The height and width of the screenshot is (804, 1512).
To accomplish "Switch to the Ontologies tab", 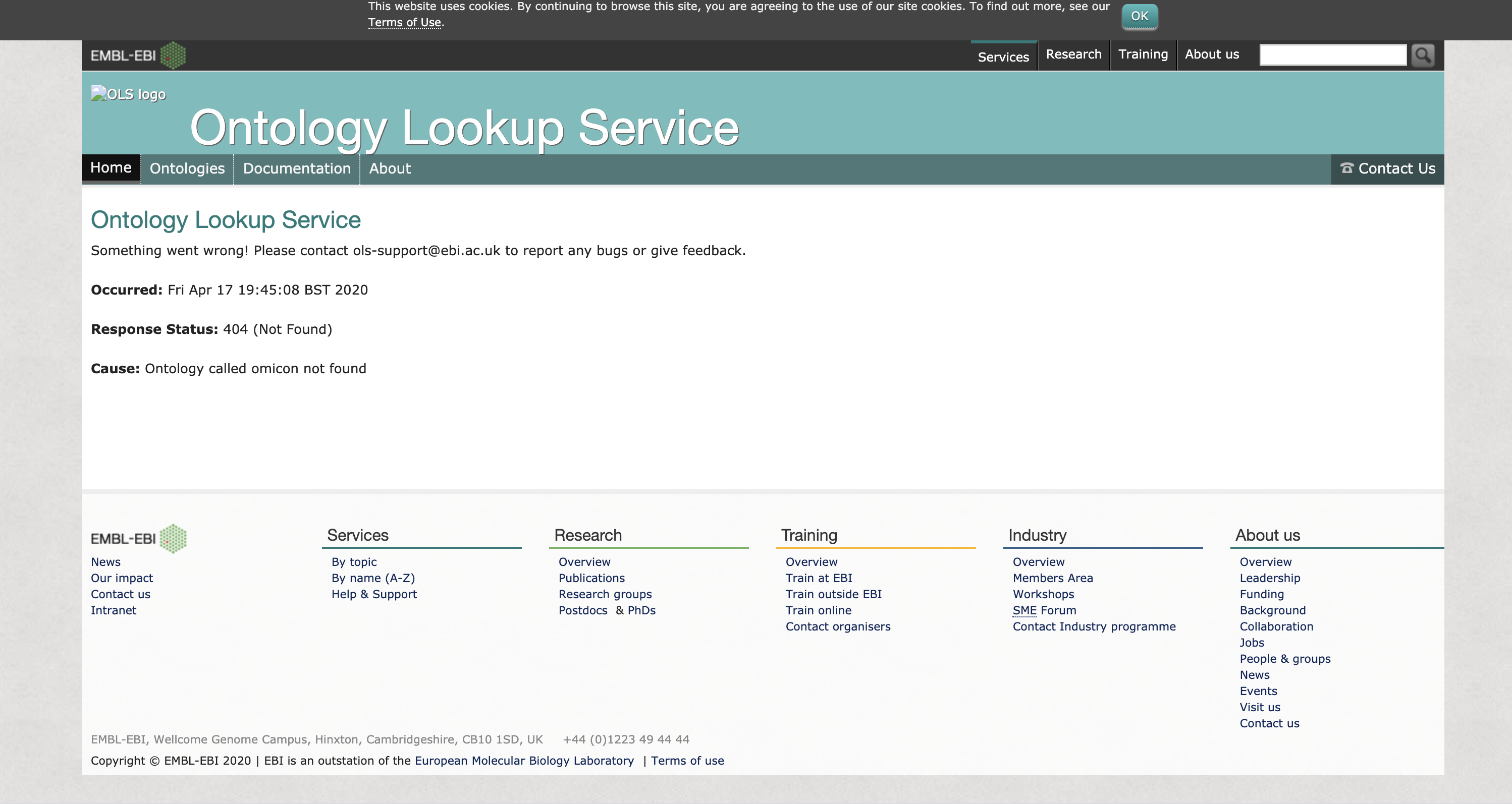I will click(187, 169).
